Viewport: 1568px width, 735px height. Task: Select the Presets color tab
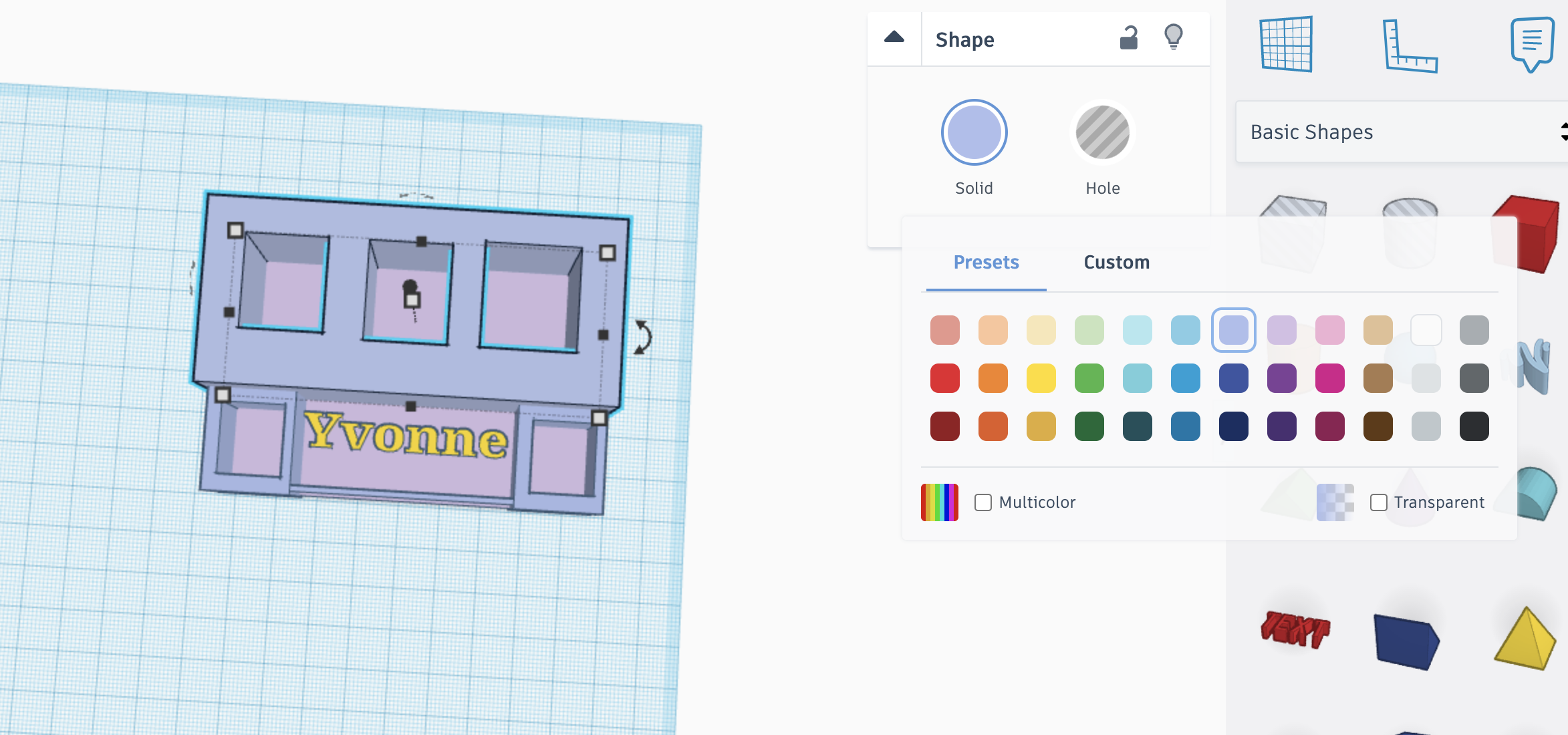986,263
